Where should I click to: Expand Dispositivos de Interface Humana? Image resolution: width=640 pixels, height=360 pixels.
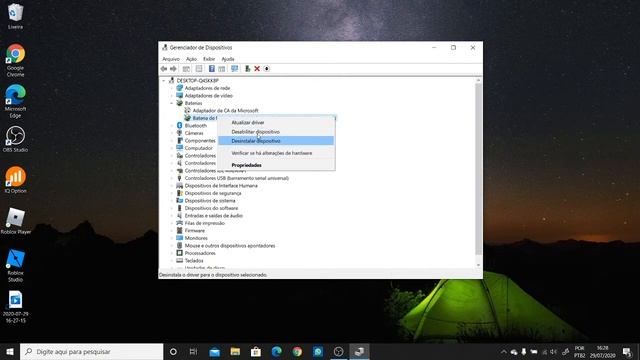click(x=171, y=186)
